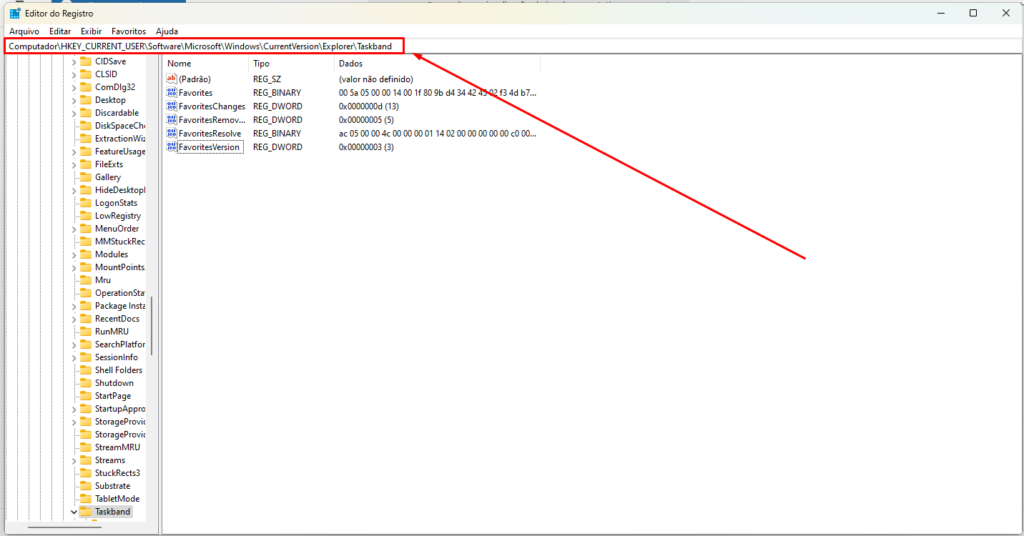Open the Arquivo menu

click(24, 31)
